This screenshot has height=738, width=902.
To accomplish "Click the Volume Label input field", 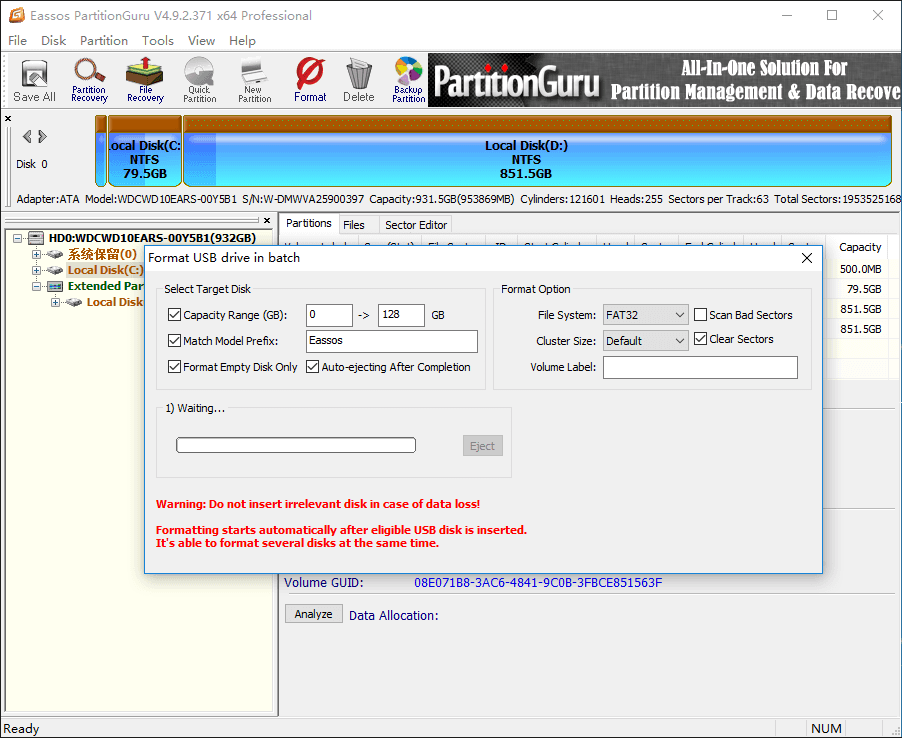I will (x=700, y=367).
